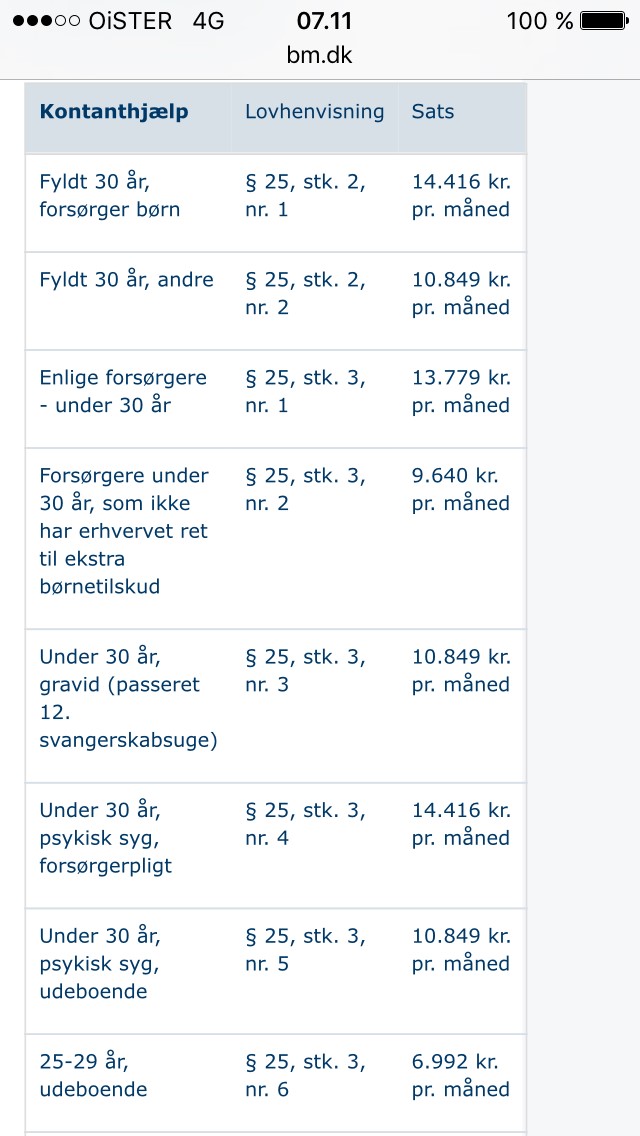640x1136 pixels.
Task: Tap 'Under 30 år, psykisk syg, udeboende'
Action: coord(100,964)
